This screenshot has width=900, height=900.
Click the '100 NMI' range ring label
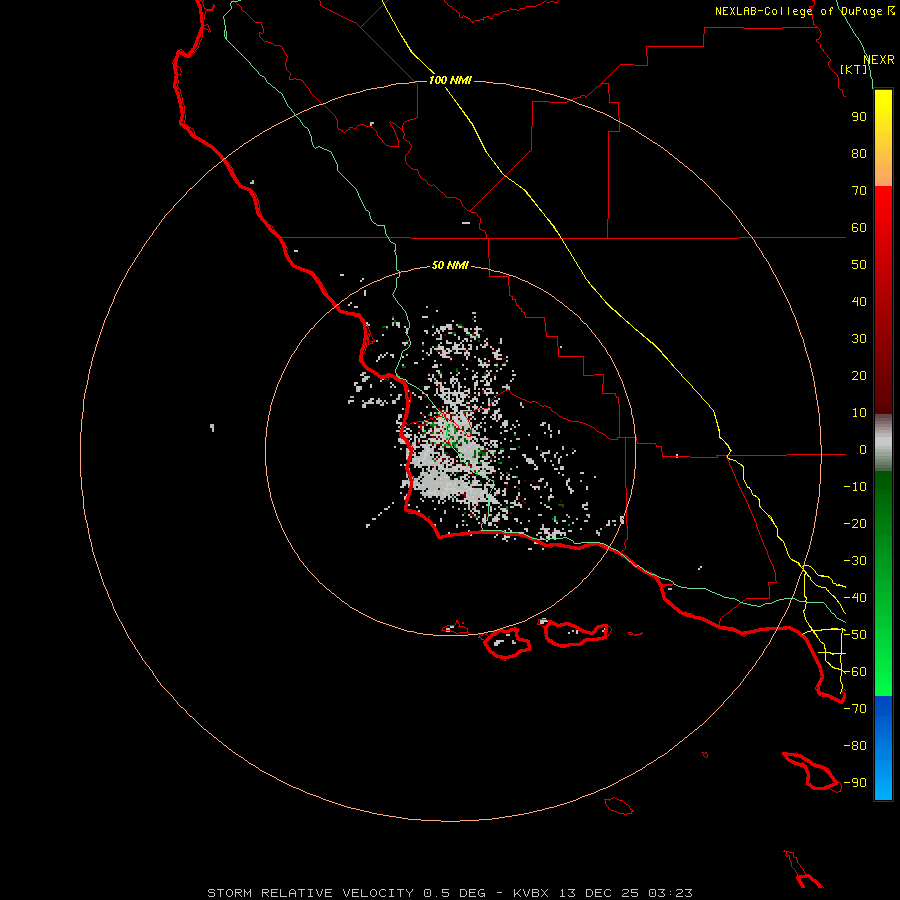(450, 80)
